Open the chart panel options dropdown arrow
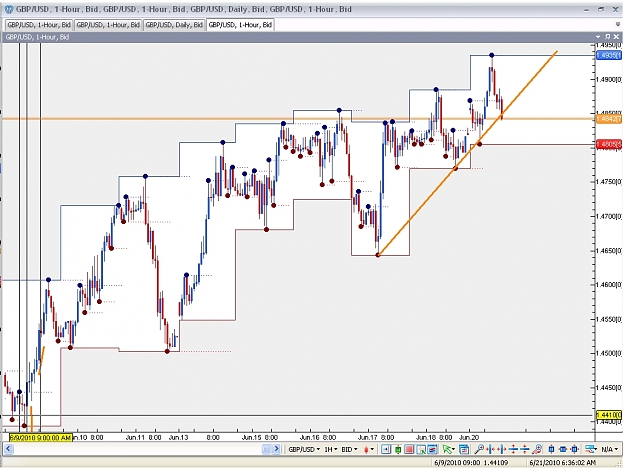The height and width of the screenshot is (470, 625). 598,37
